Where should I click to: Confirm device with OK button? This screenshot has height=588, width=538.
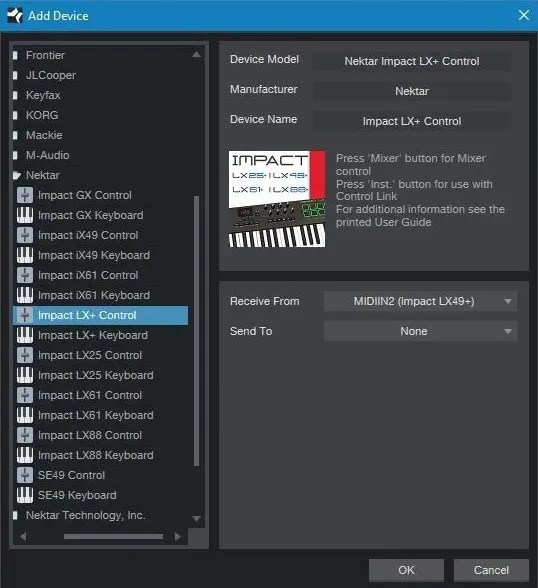[x=406, y=570]
